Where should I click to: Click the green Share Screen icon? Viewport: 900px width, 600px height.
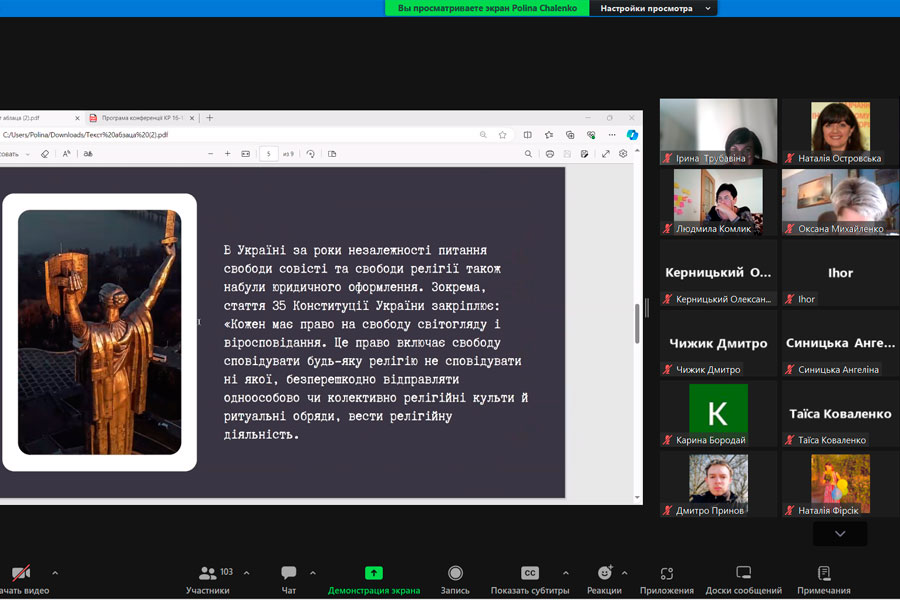374,573
